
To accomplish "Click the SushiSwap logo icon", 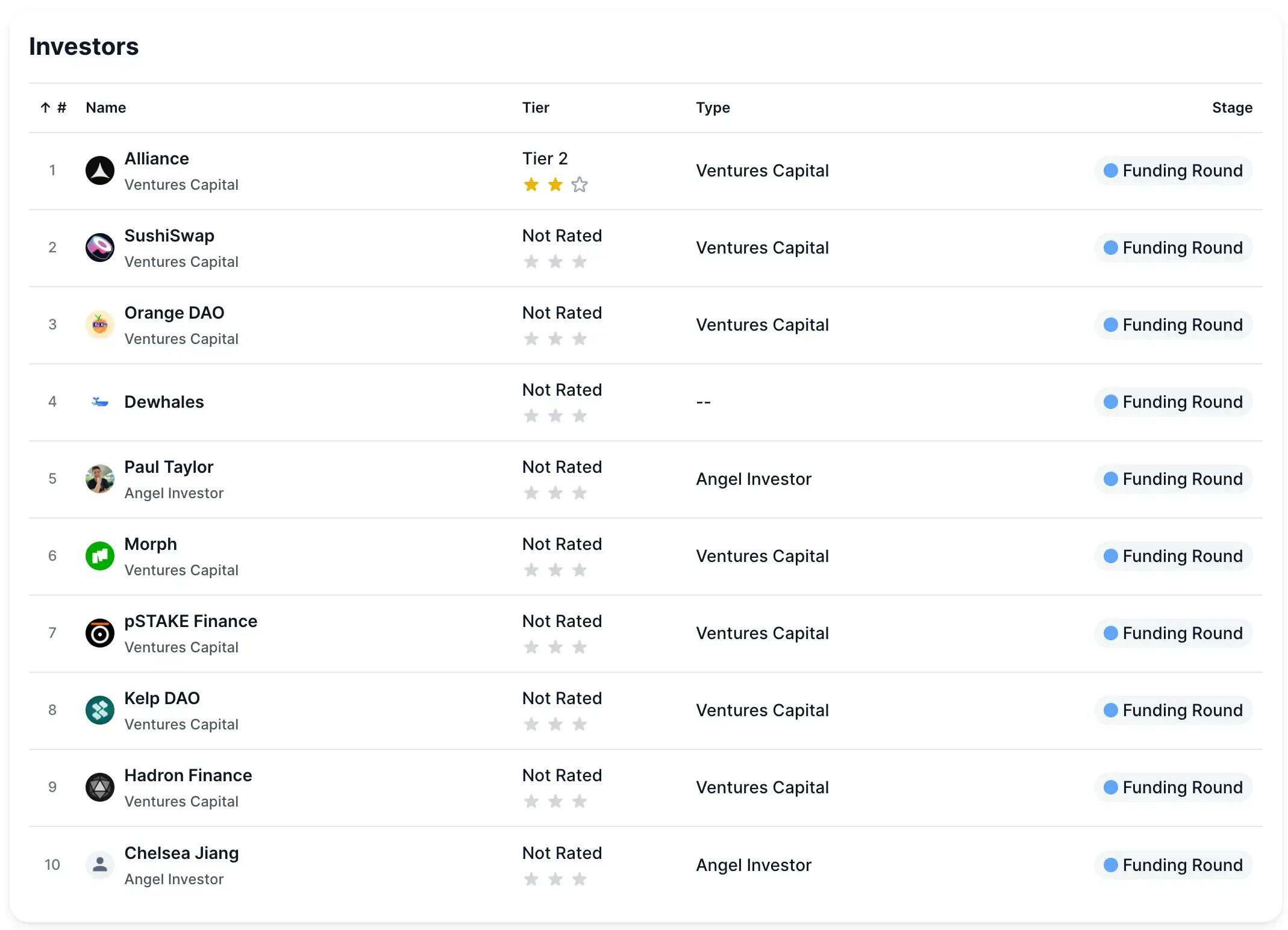I will click(x=100, y=248).
